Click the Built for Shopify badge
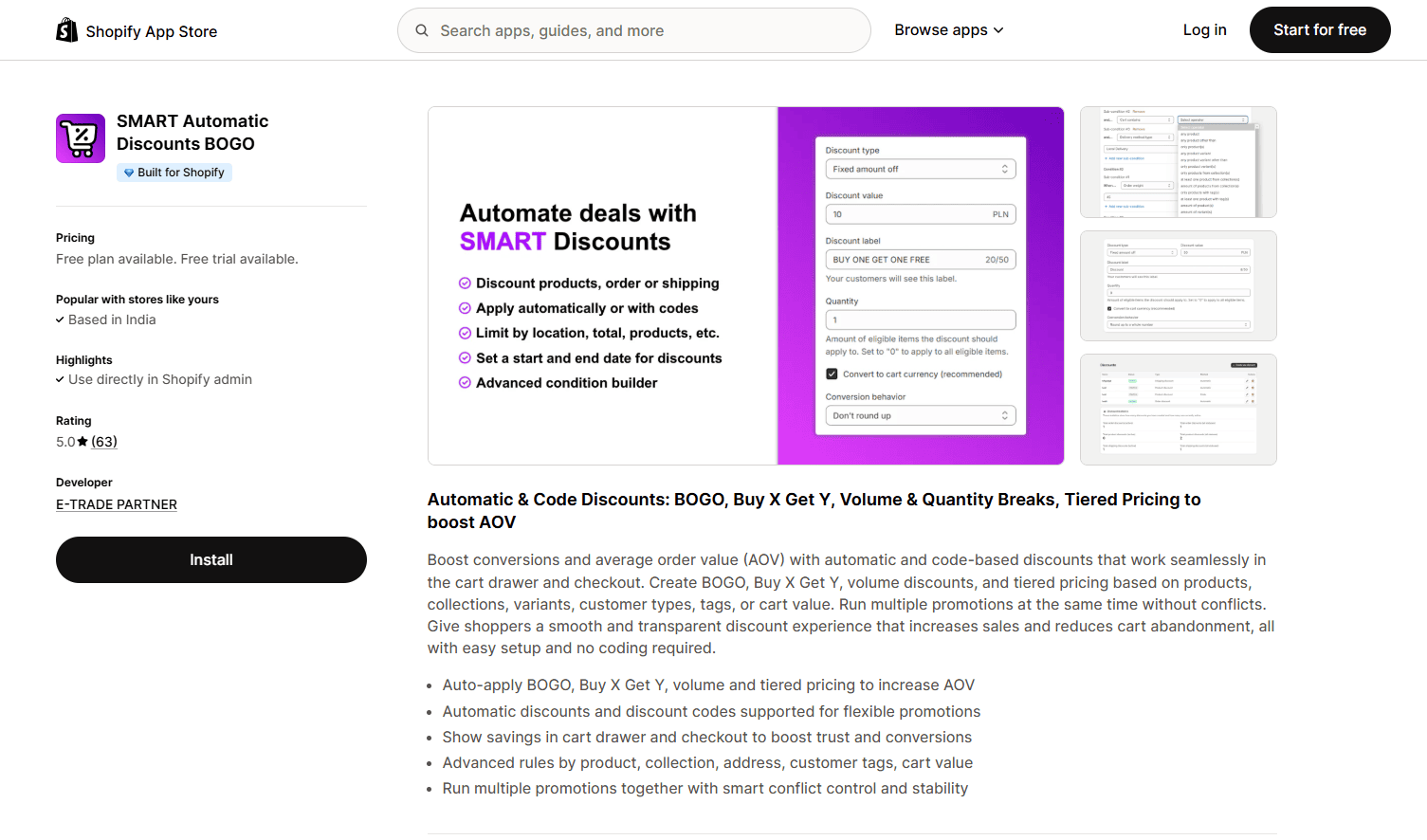Image resolution: width=1427 pixels, height=840 pixels. 174,173
